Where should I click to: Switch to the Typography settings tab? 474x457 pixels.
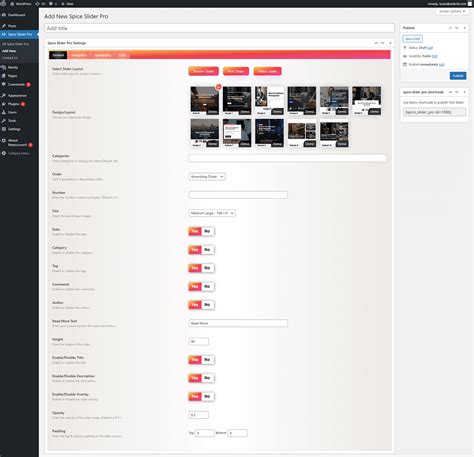pos(102,55)
